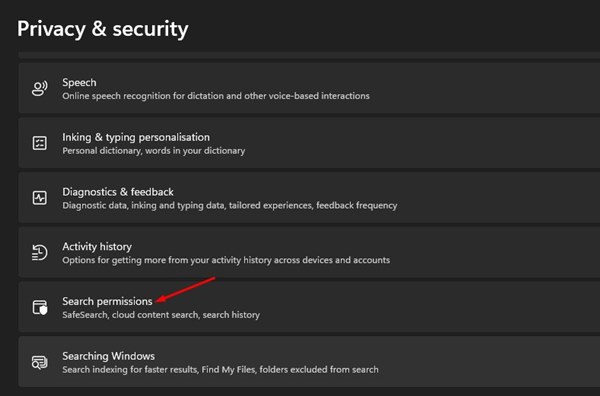Click the Search permissions shield icon
600x396 pixels.
(x=40, y=307)
